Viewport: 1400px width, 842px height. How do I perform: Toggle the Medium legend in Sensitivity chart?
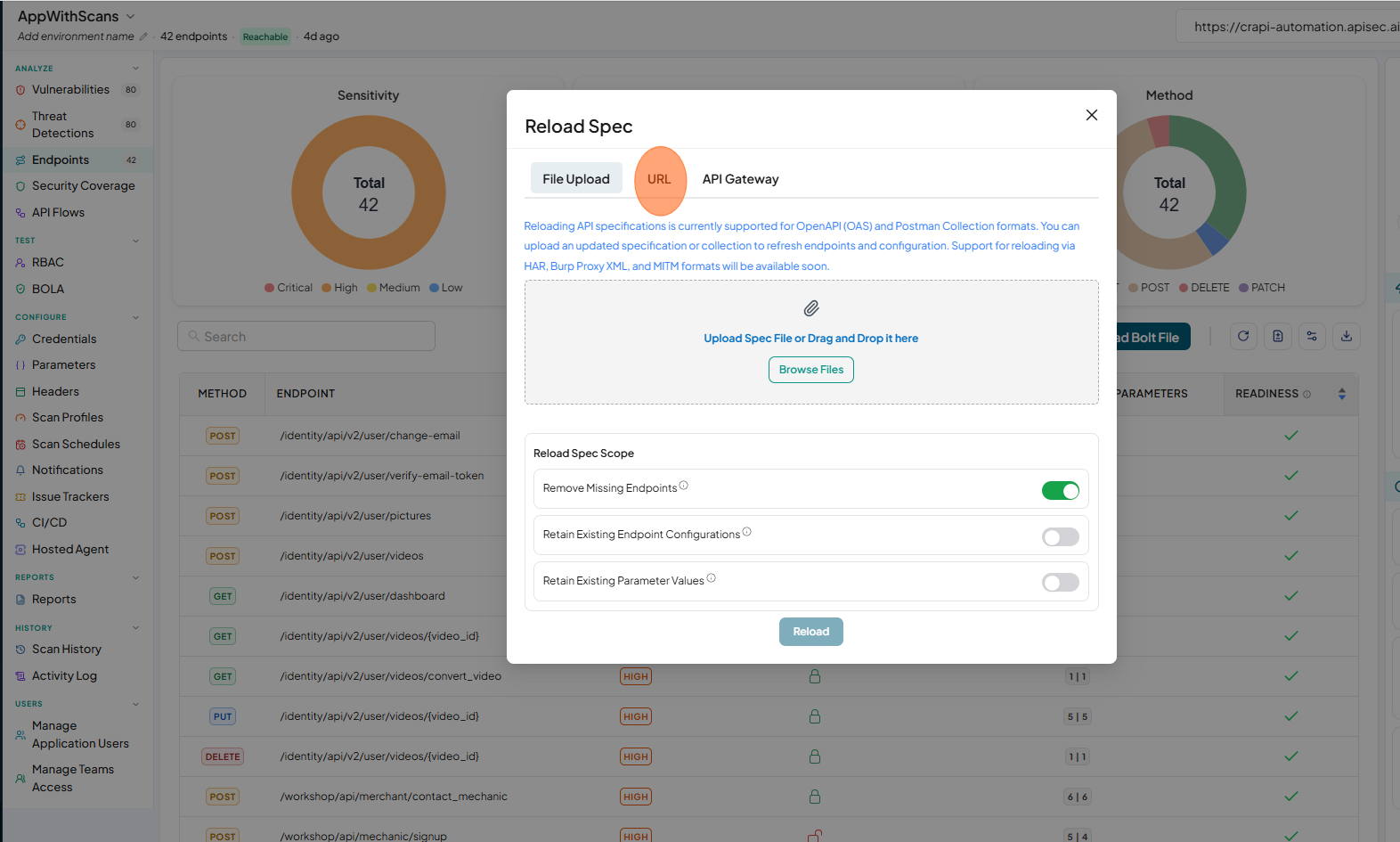[x=394, y=288]
